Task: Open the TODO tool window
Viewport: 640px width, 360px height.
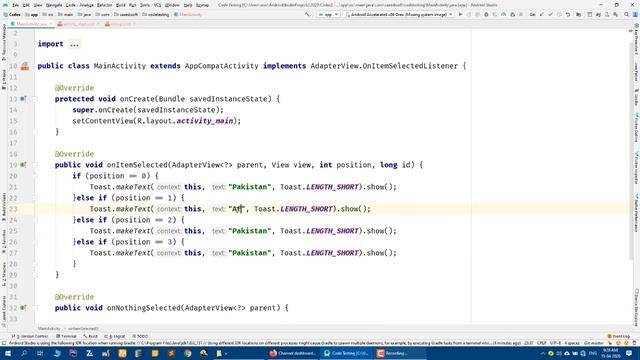Action: (140, 336)
